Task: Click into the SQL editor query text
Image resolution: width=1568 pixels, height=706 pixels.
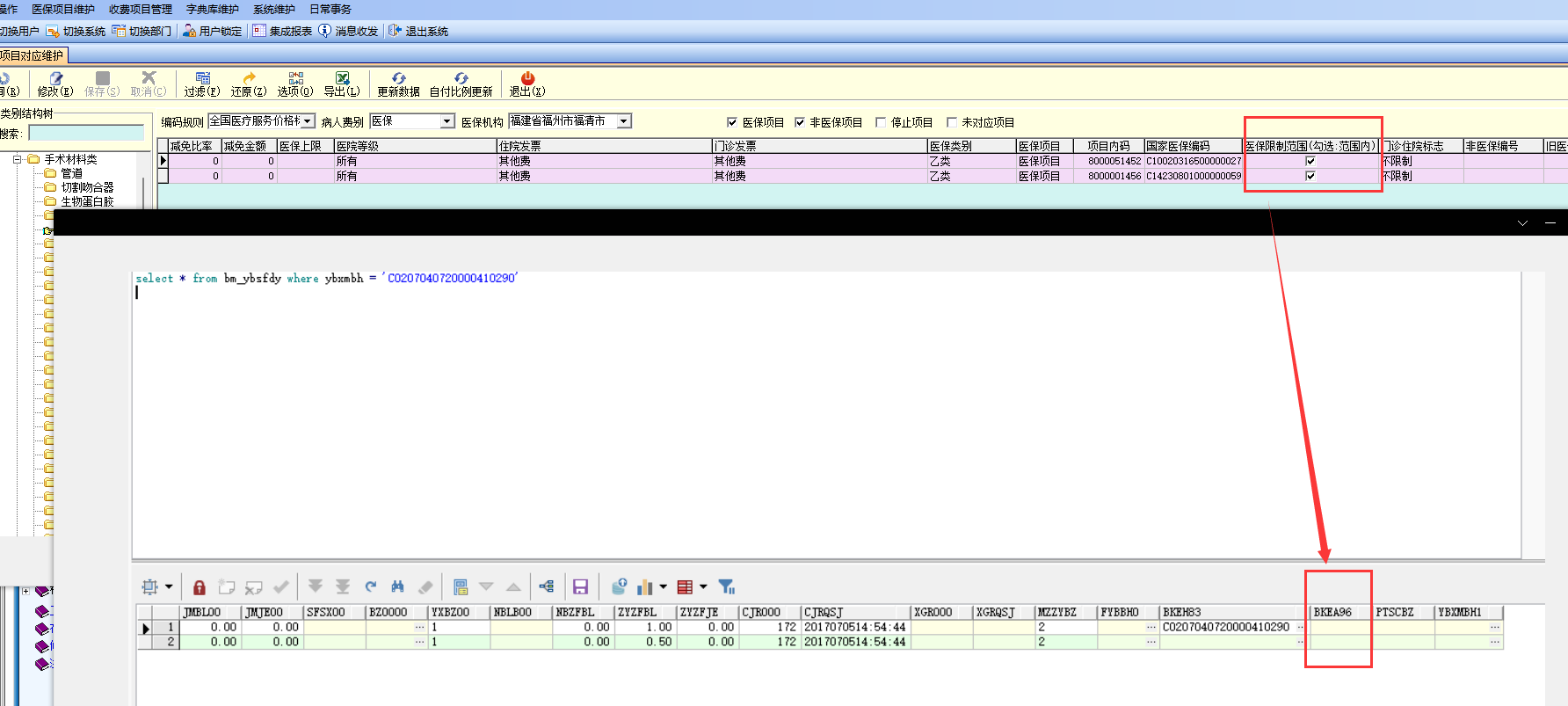Action: point(326,279)
